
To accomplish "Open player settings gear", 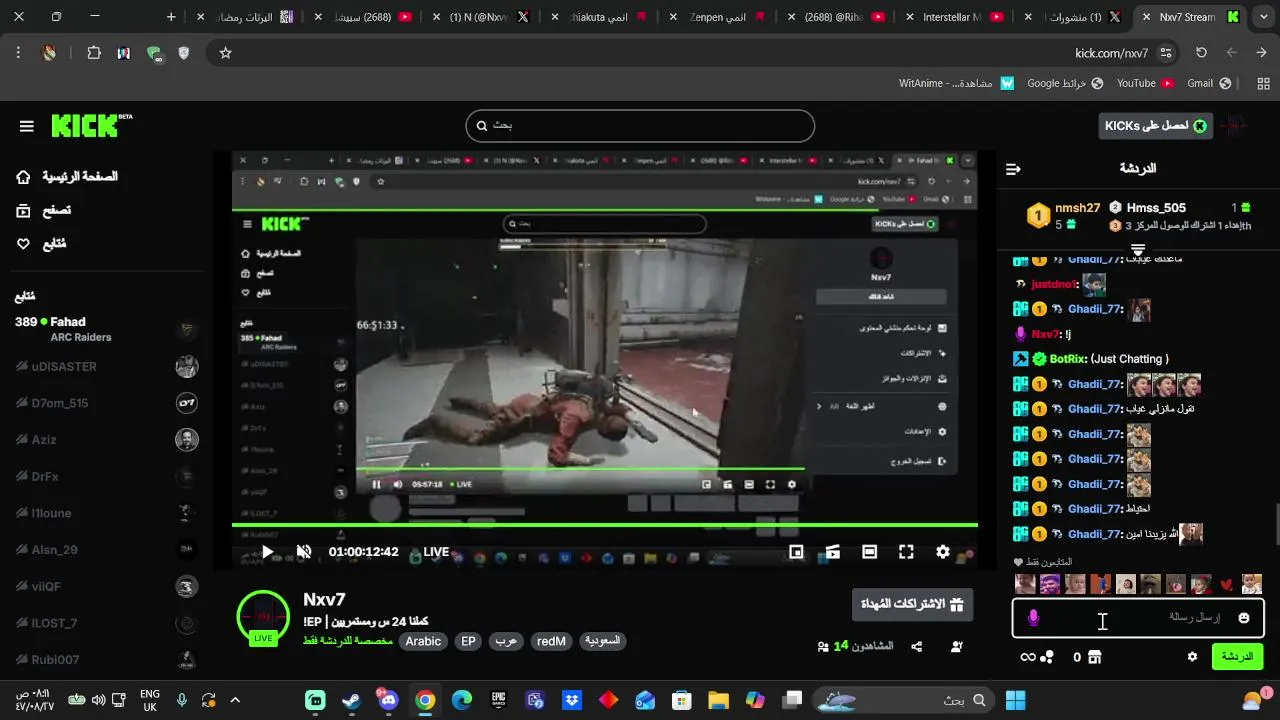I will [x=942, y=552].
